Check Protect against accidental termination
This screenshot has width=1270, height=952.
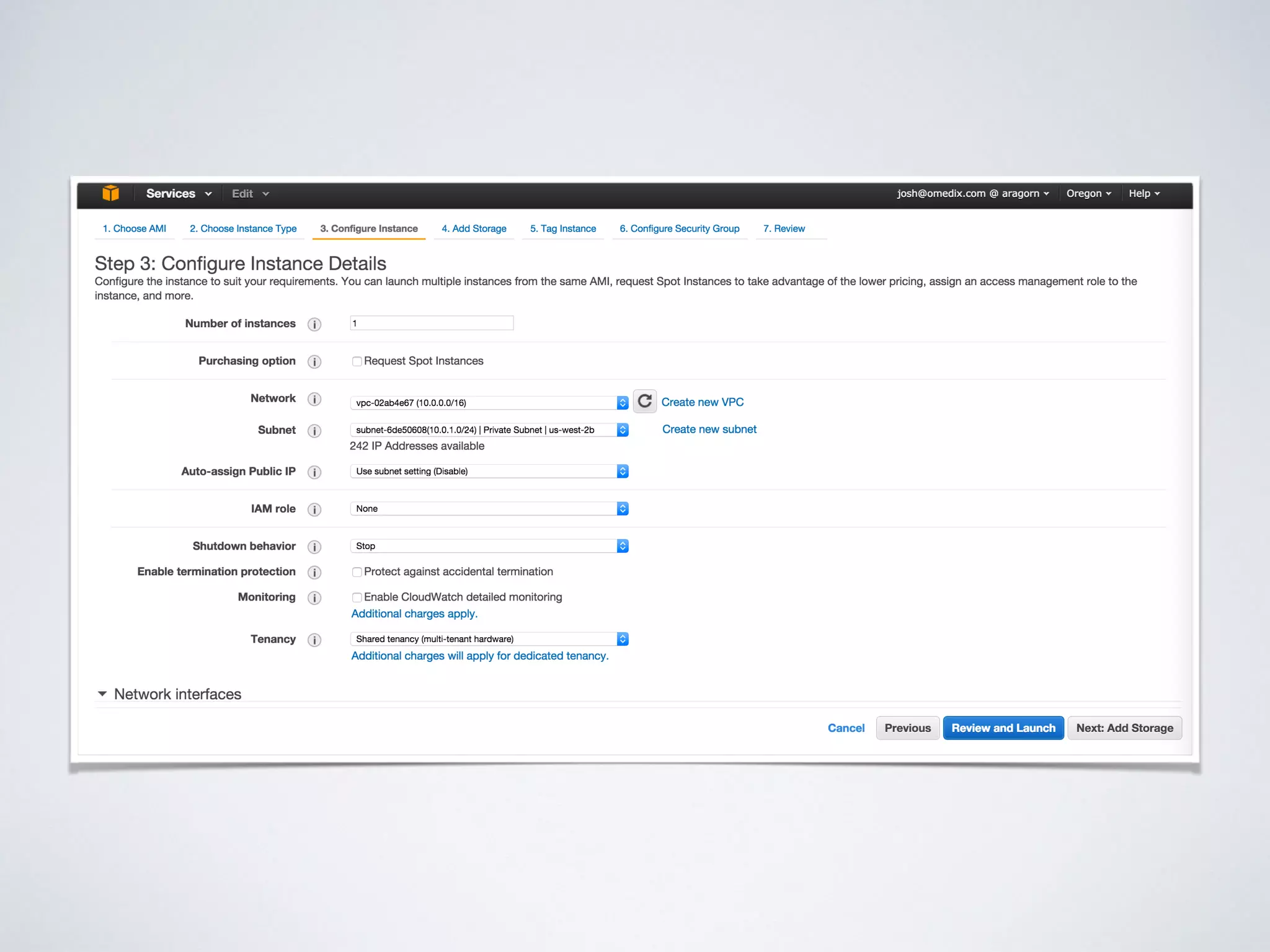[357, 572]
